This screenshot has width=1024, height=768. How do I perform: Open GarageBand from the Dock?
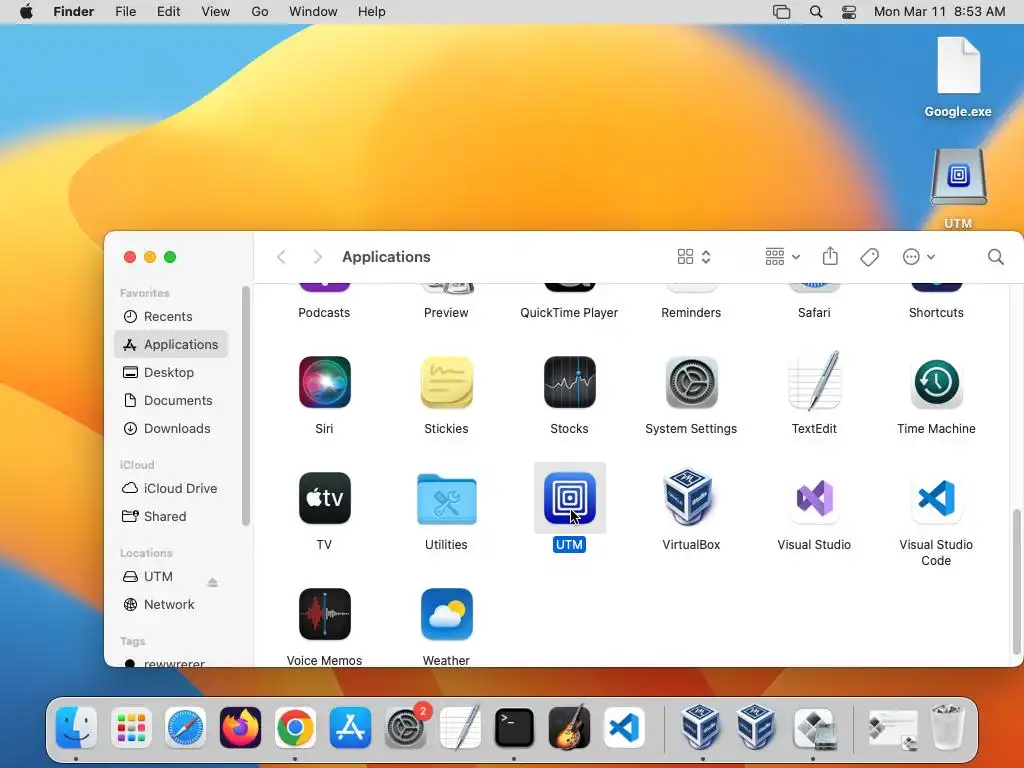(569, 728)
